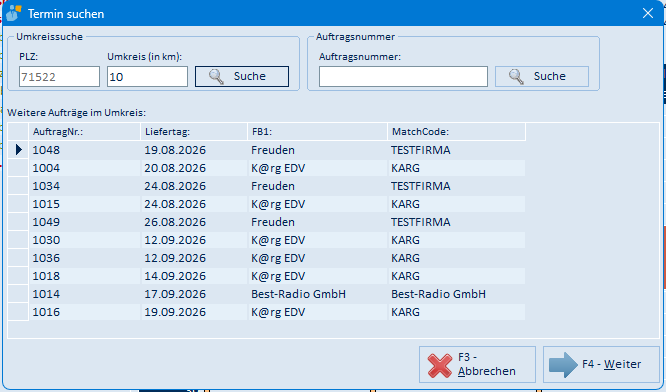The height and width of the screenshot is (392, 666).
Task: Select order number 1015
Action: pos(46,204)
